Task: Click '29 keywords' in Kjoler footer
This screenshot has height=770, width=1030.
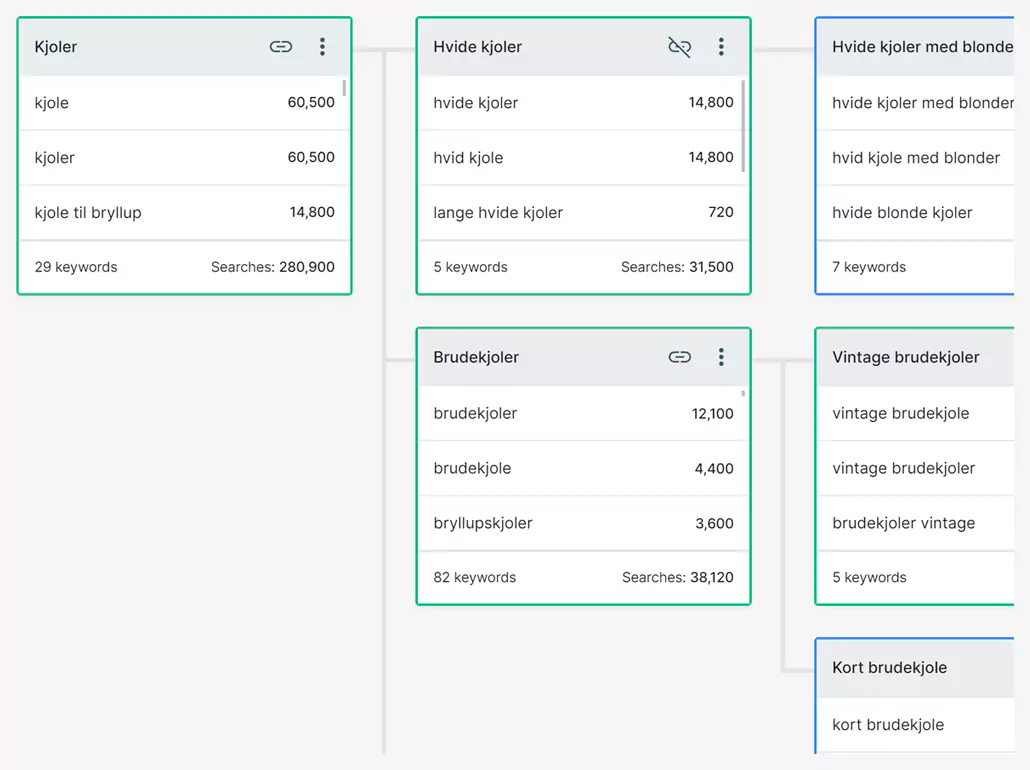Action: click(76, 267)
